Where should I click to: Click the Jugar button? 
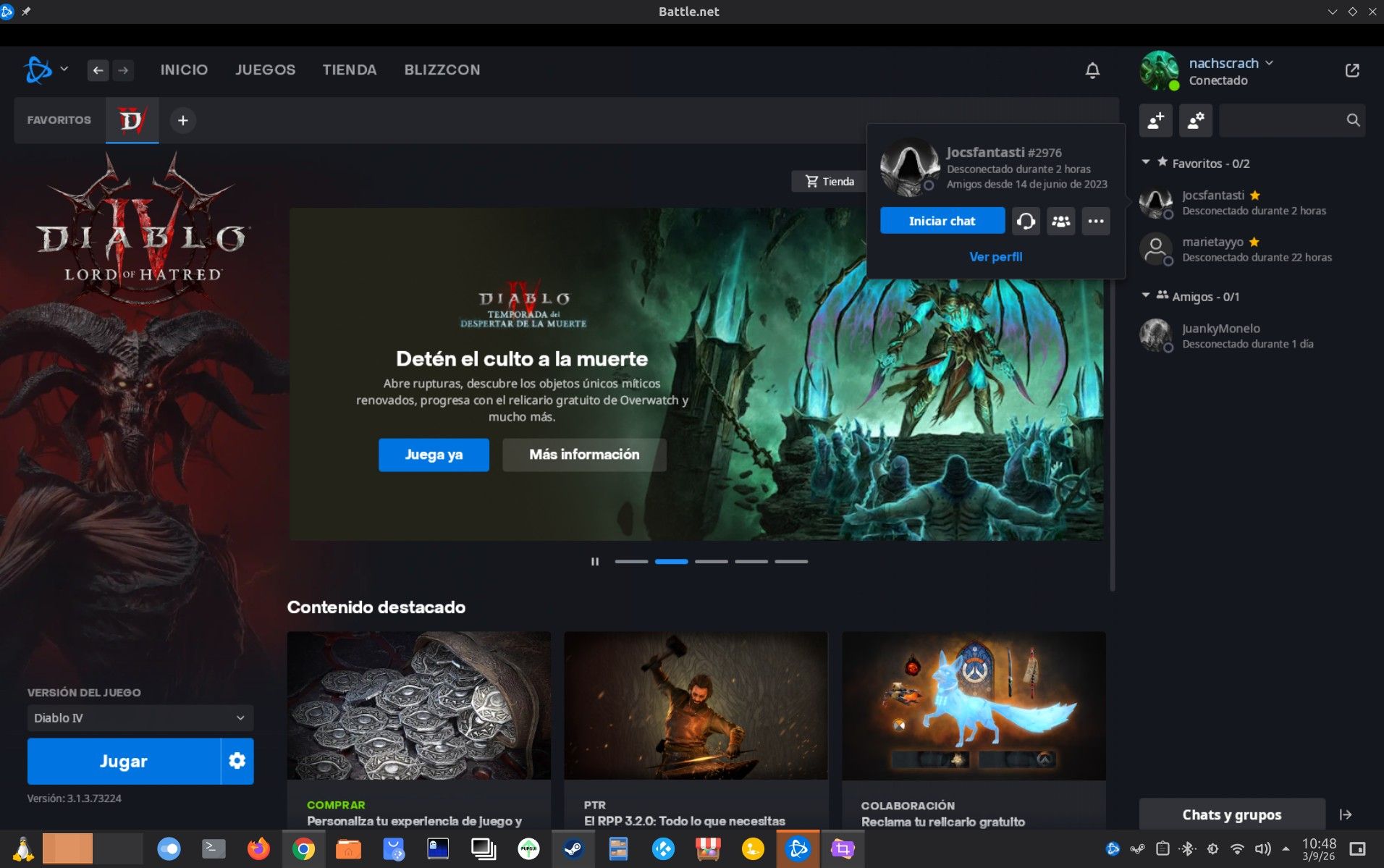124,761
